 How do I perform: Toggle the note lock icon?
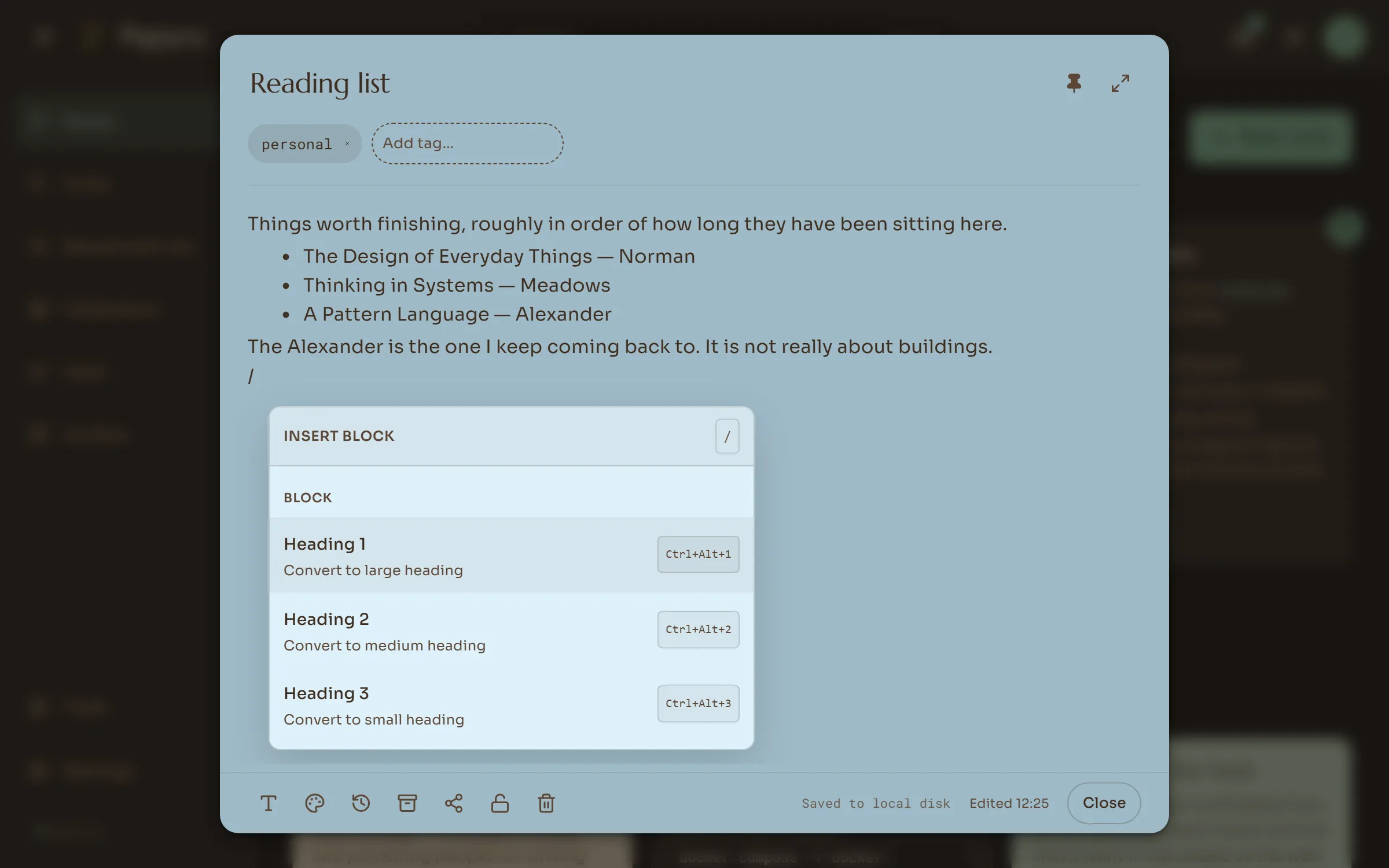click(x=499, y=803)
